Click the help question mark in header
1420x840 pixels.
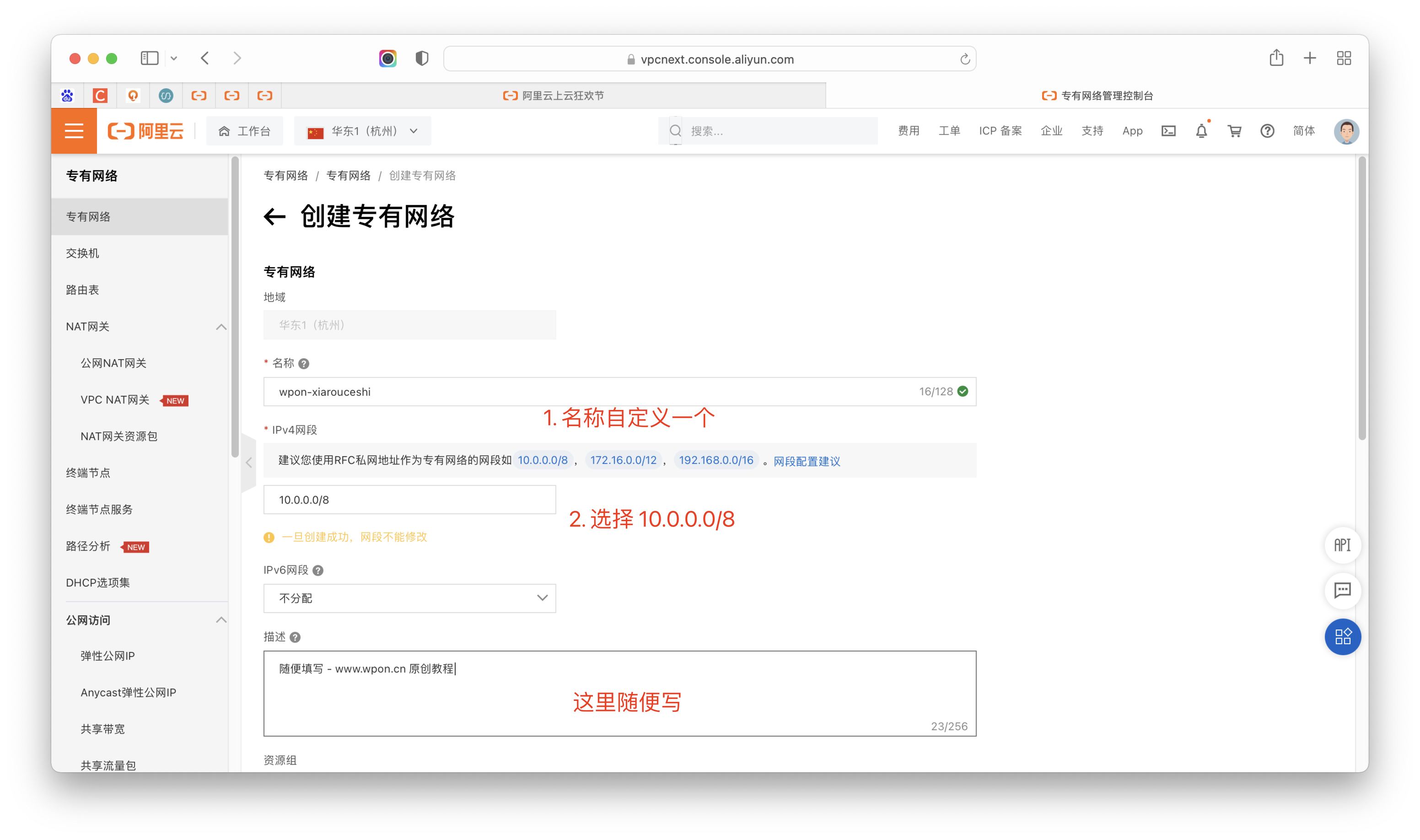(1267, 131)
